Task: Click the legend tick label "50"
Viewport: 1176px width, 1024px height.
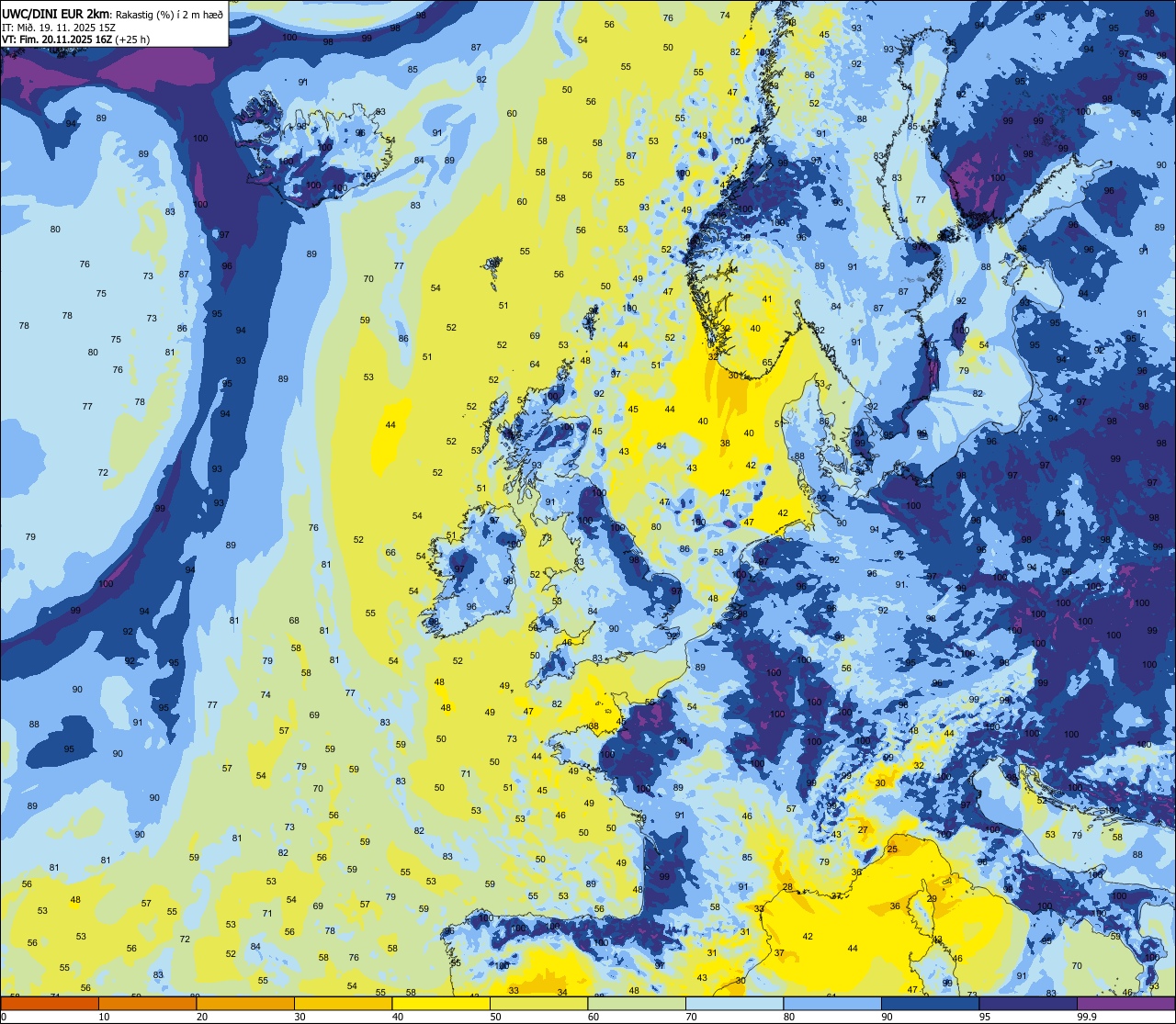Action: (496, 1017)
